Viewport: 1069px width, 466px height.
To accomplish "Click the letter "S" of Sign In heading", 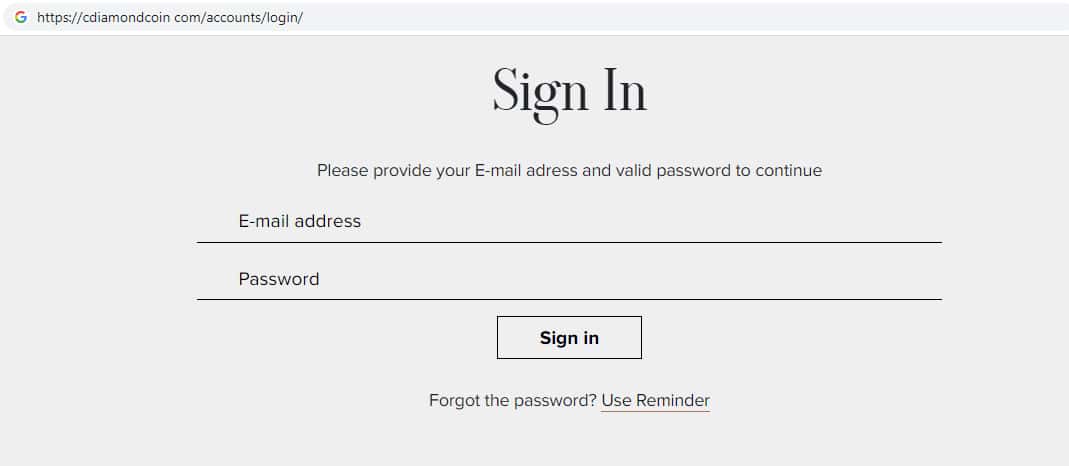I will [507, 92].
